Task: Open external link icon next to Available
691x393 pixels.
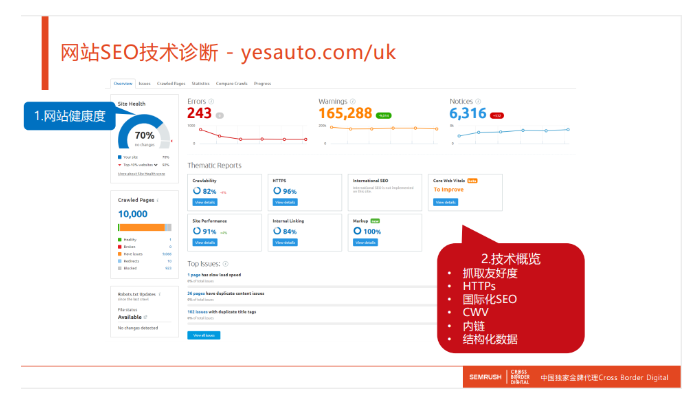Action: 145,317
